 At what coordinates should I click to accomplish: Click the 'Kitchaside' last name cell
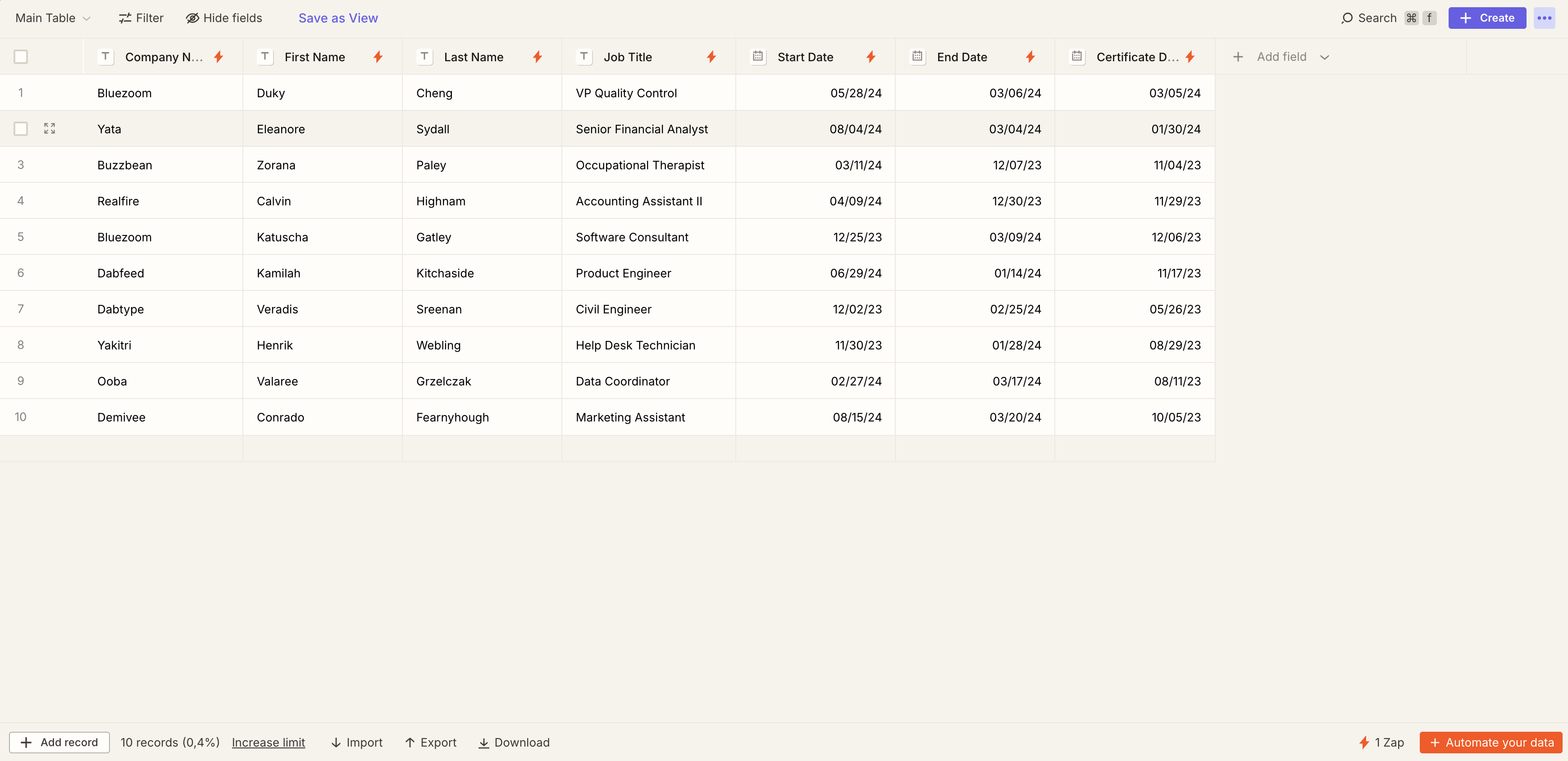coord(482,272)
